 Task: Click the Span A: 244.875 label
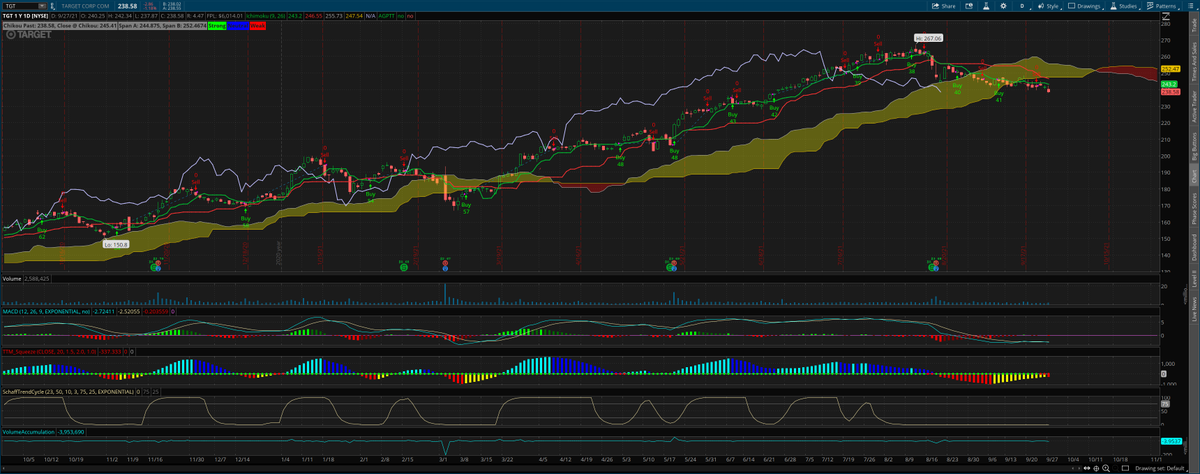161,25
